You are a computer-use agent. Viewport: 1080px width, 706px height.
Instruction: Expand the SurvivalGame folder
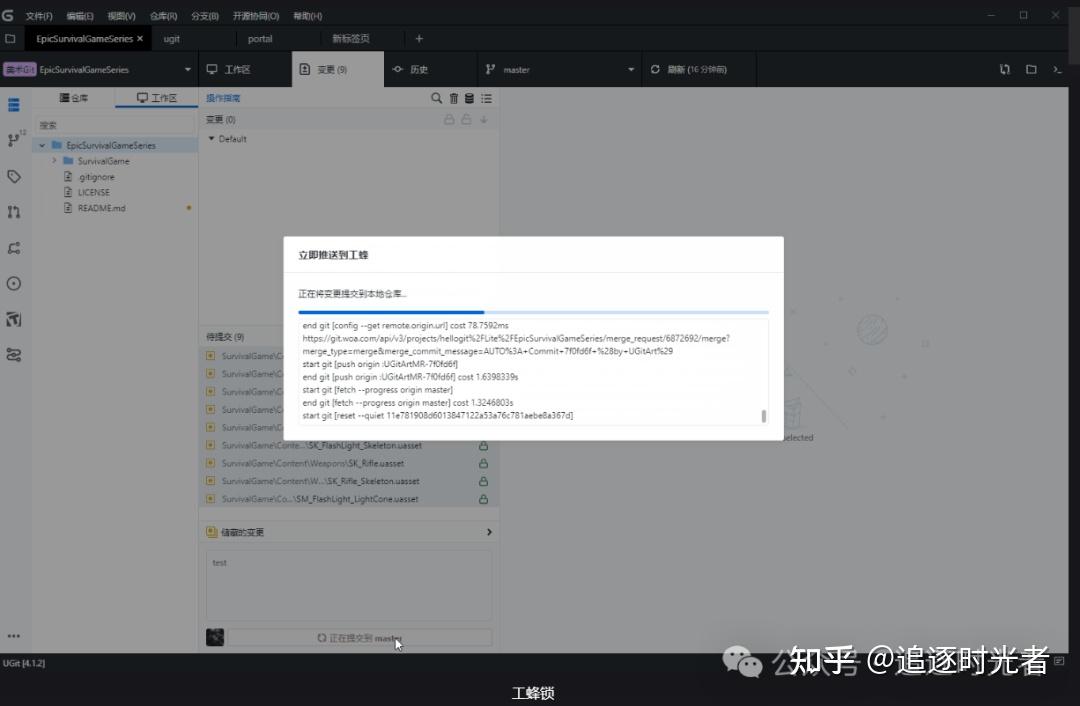[x=55, y=160]
